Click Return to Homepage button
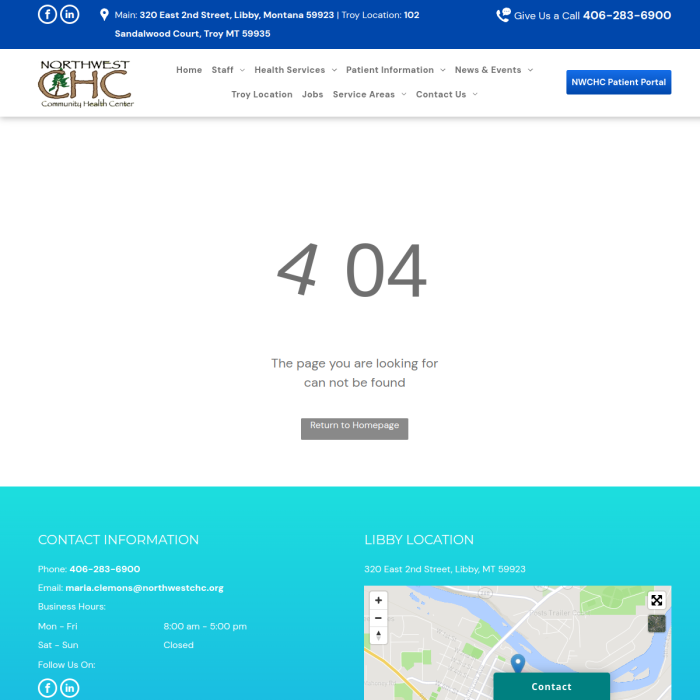 [x=354, y=429]
